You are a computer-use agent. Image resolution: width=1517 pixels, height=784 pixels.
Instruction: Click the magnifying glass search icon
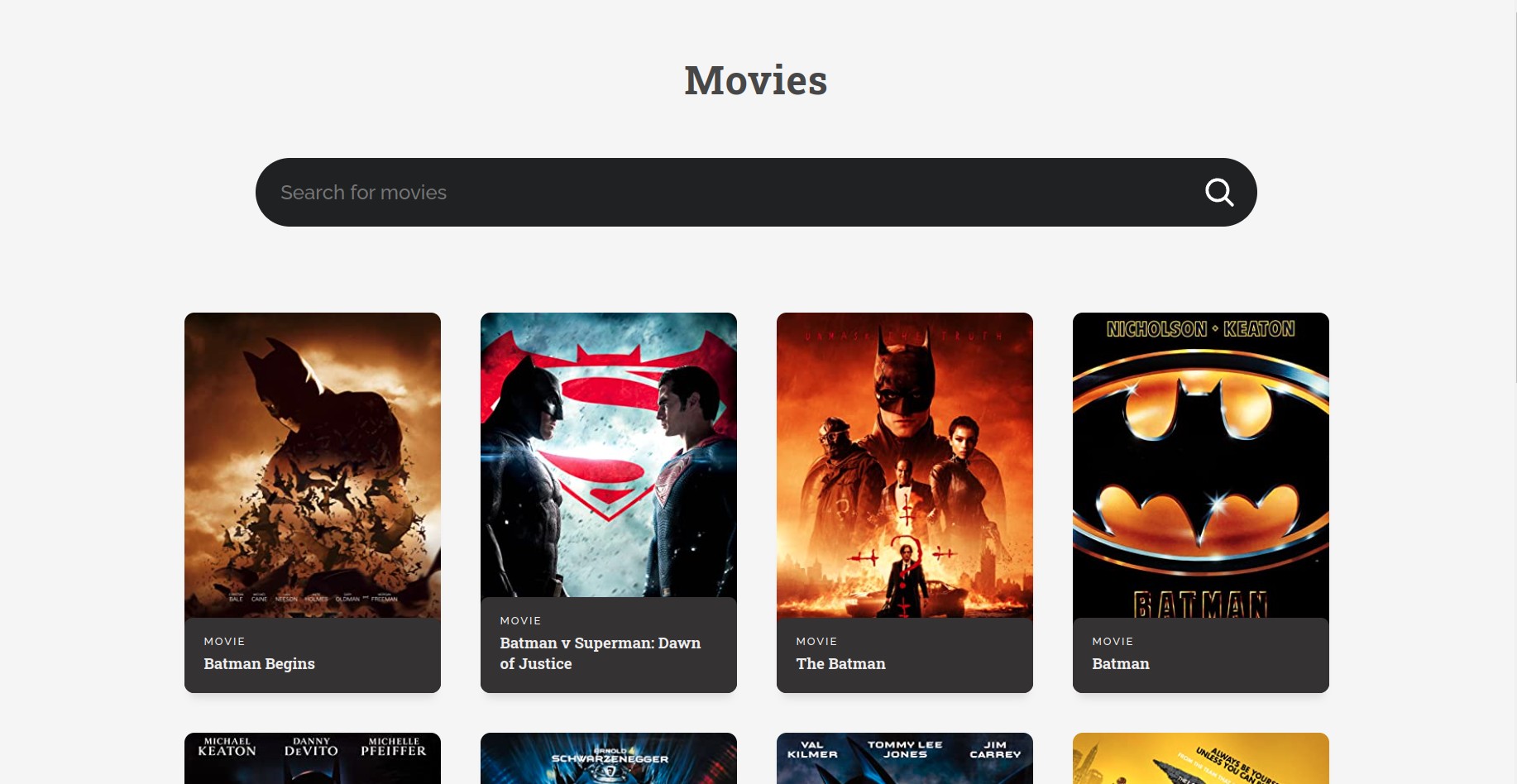1219,193
